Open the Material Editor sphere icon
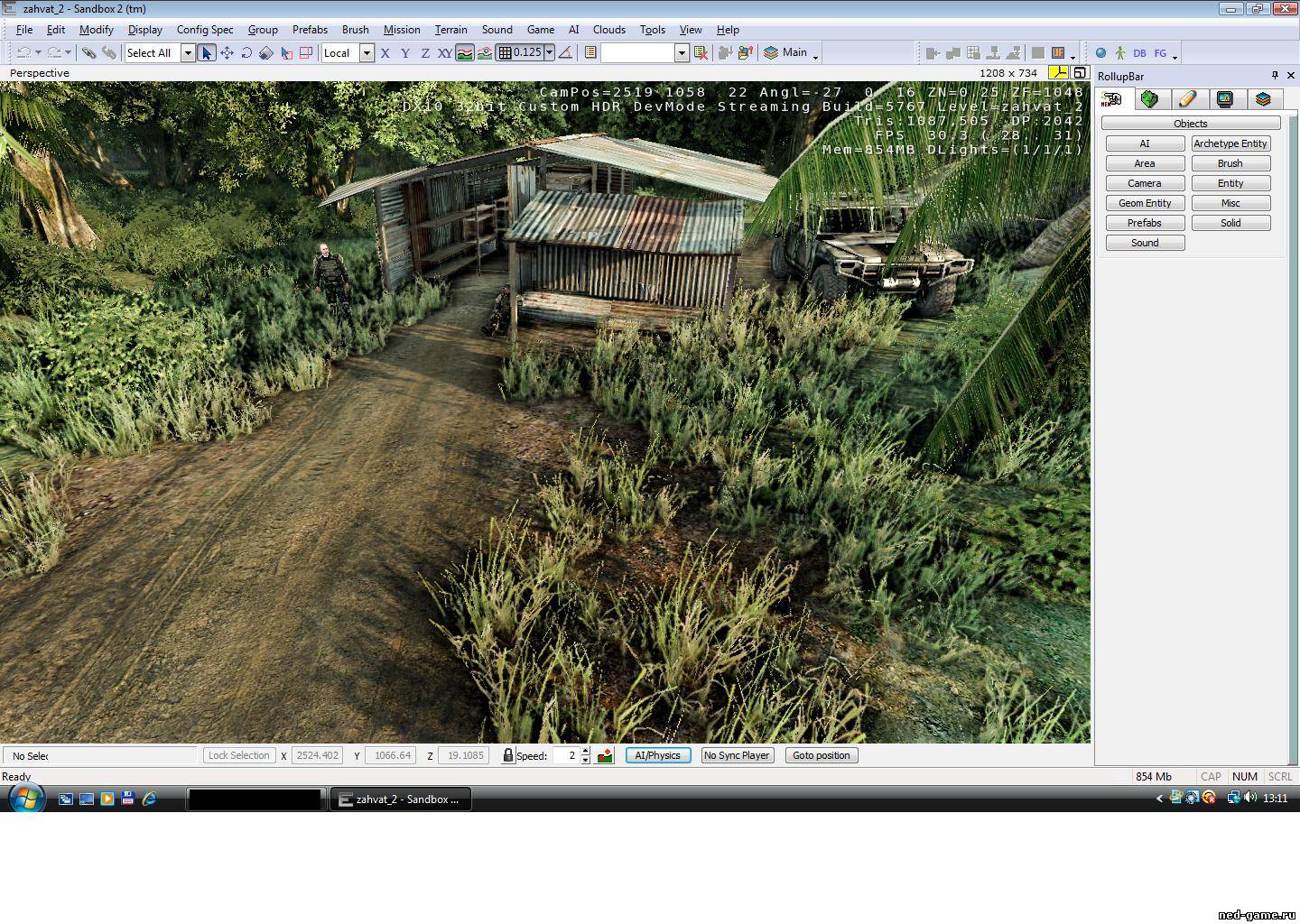Screen dimensions: 1300x924 click(1100, 53)
